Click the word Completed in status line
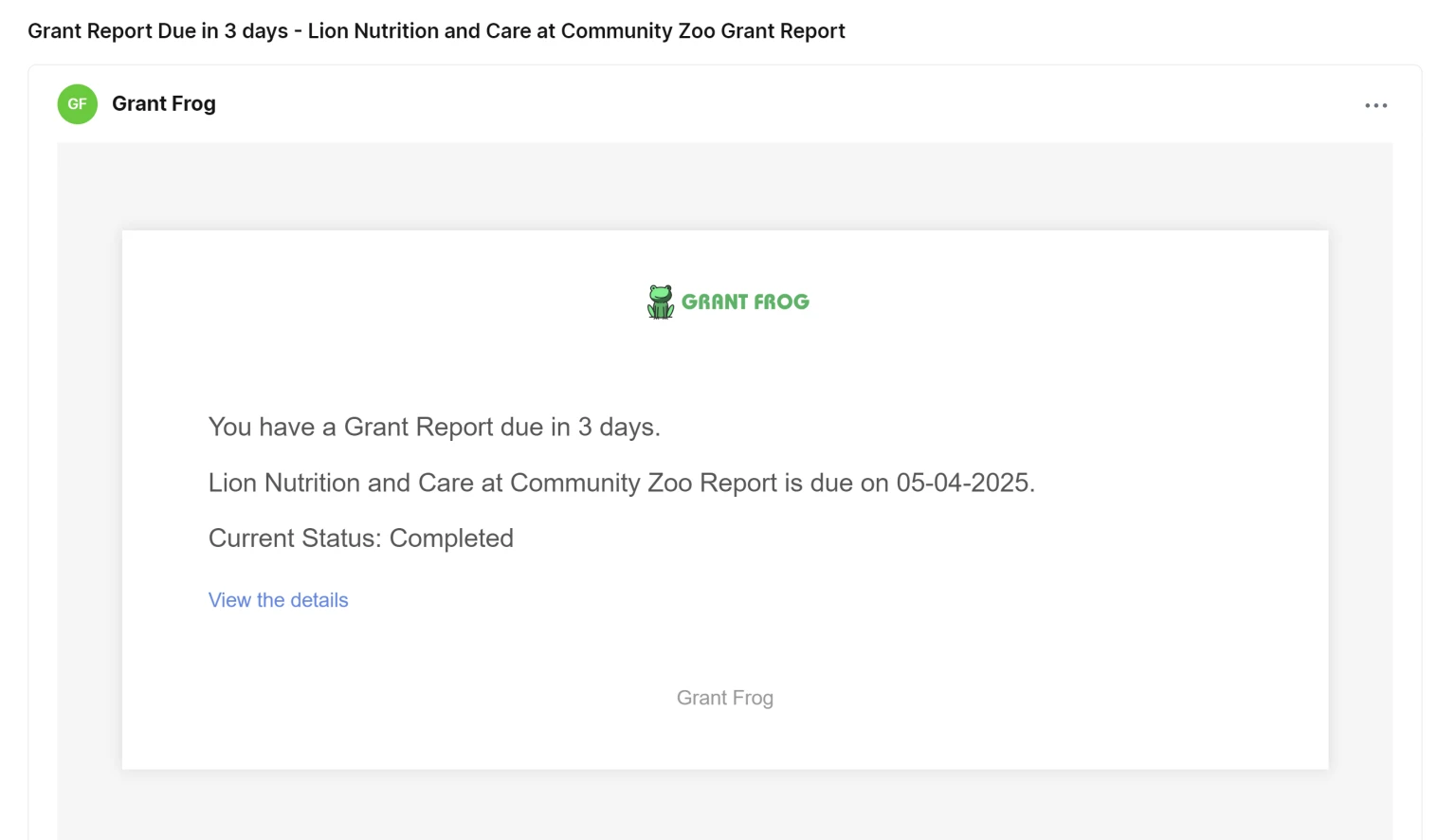The height and width of the screenshot is (840, 1456). click(451, 539)
